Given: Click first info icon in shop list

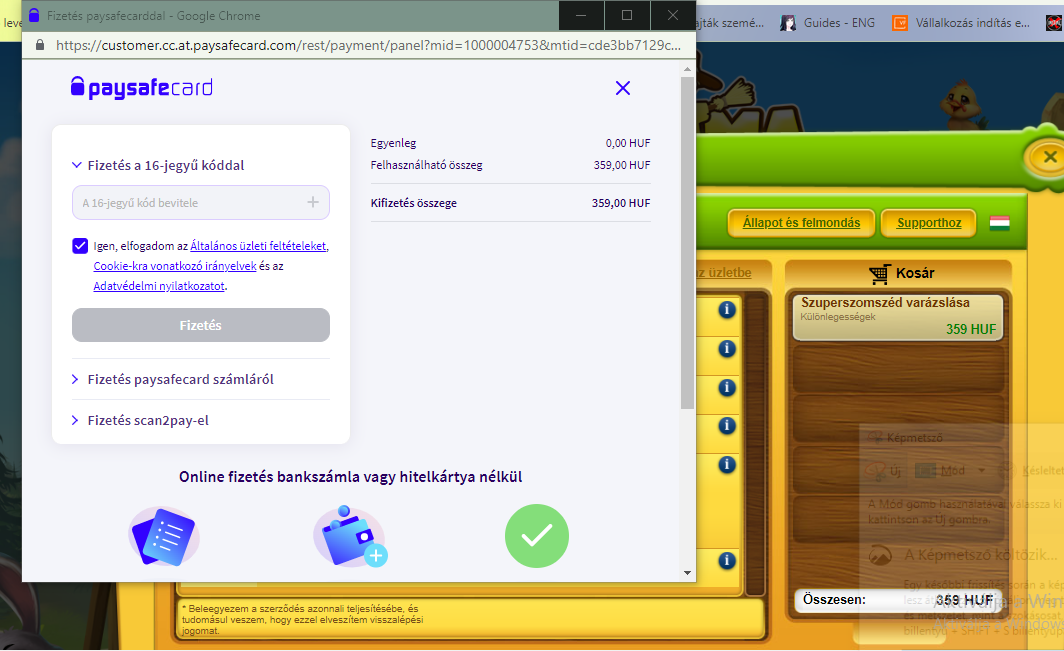Looking at the screenshot, I should 727,310.
